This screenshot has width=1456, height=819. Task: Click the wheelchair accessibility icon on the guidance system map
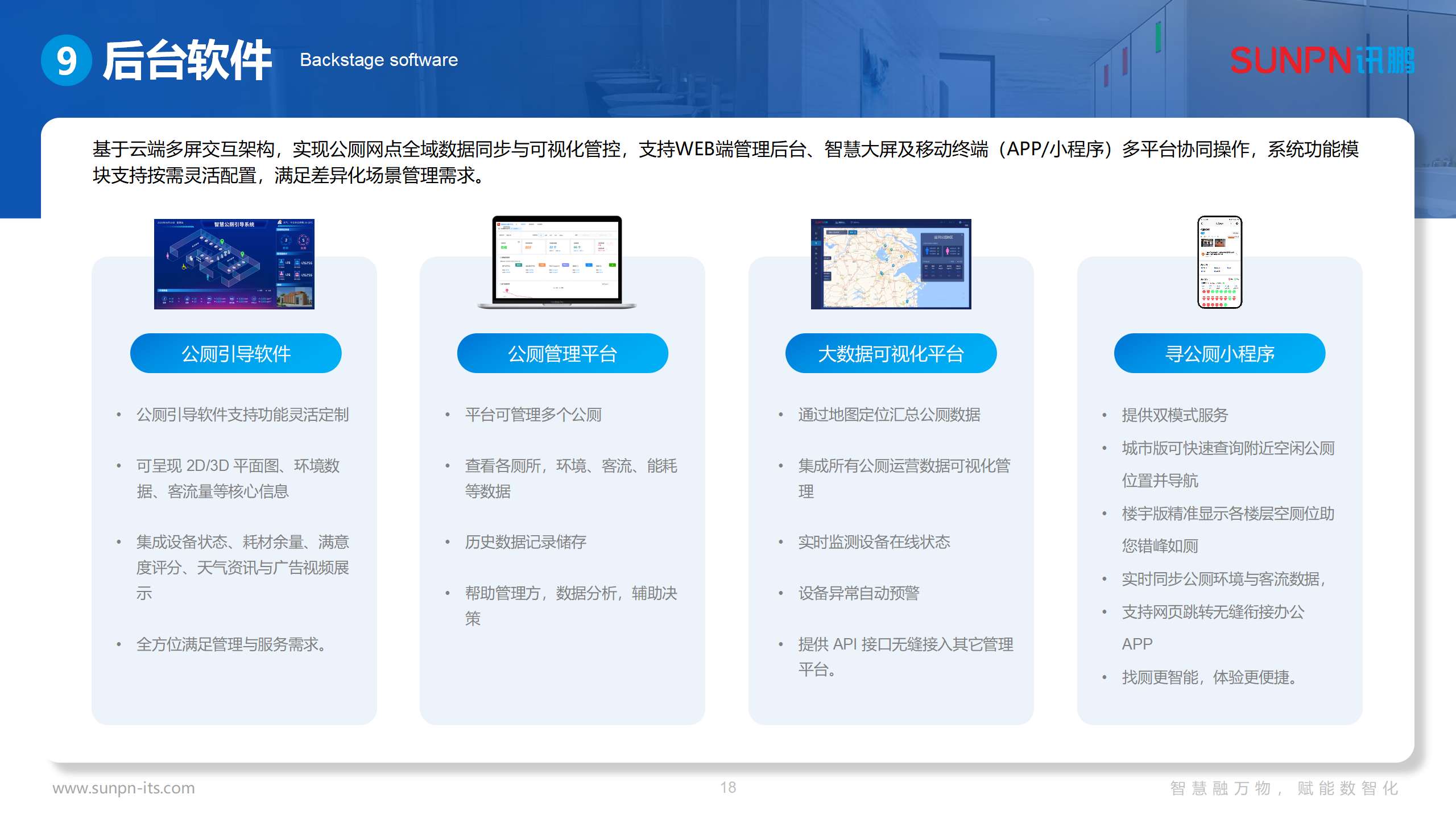point(184,267)
